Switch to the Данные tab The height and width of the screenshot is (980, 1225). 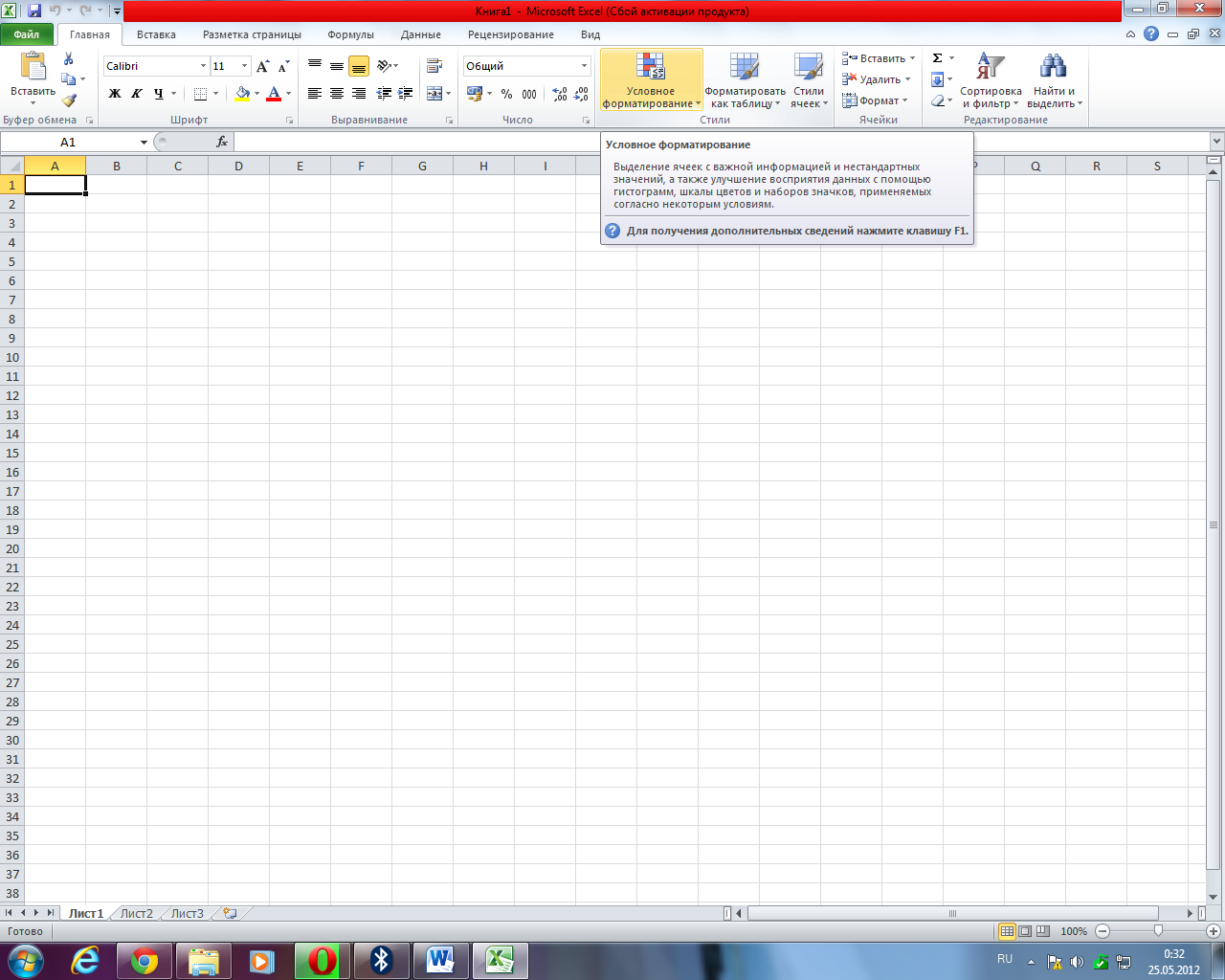(x=421, y=34)
